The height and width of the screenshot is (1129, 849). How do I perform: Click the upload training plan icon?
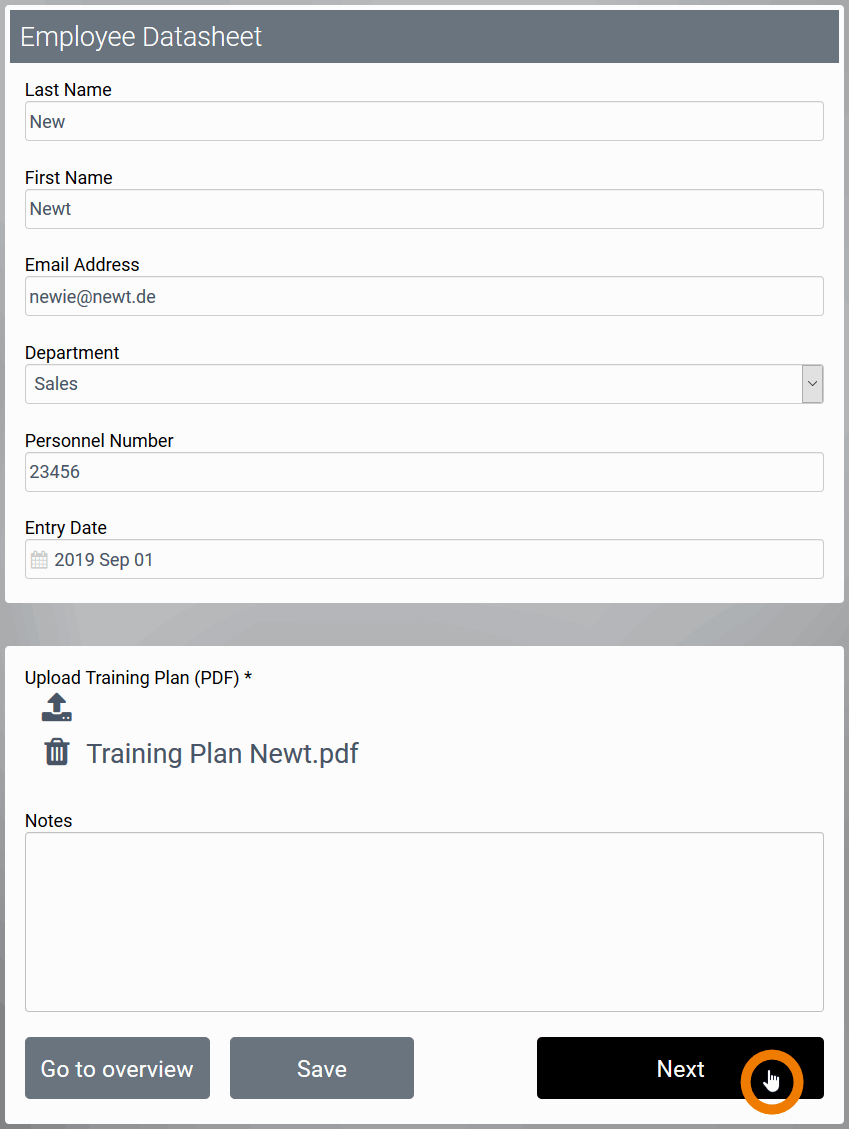pos(57,707)
